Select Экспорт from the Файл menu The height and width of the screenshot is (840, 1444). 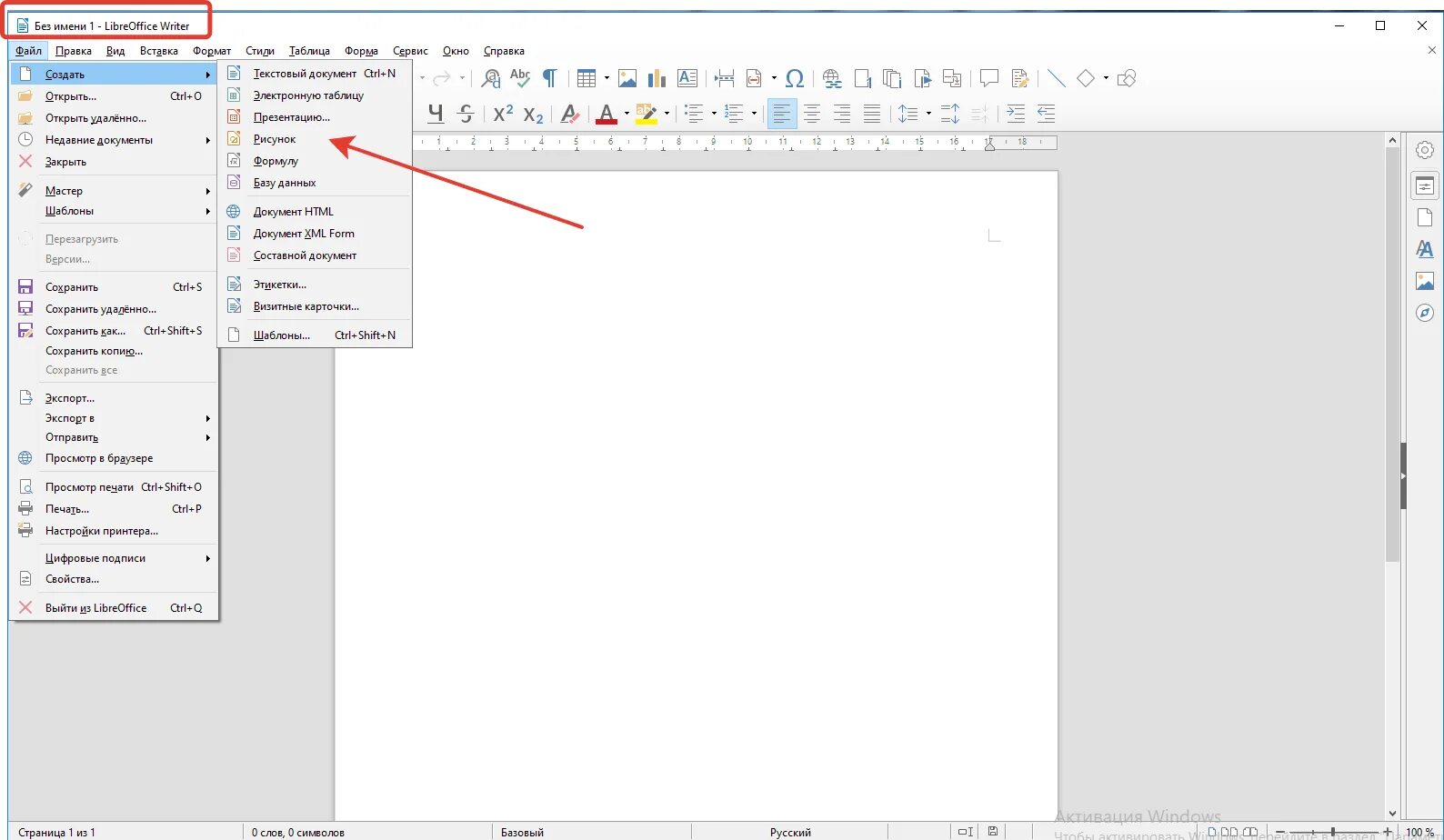[x=114, y=398]
